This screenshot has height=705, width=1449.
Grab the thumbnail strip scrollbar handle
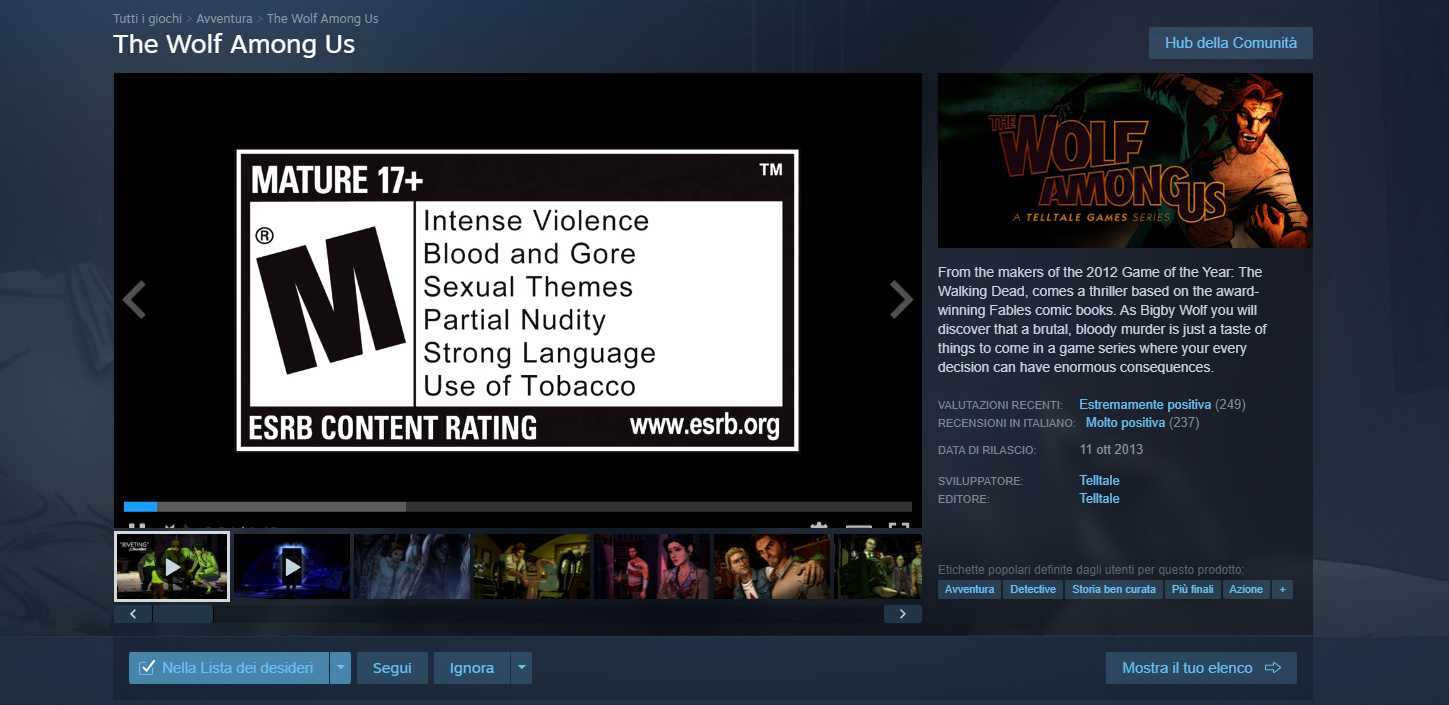pos(183,614)
